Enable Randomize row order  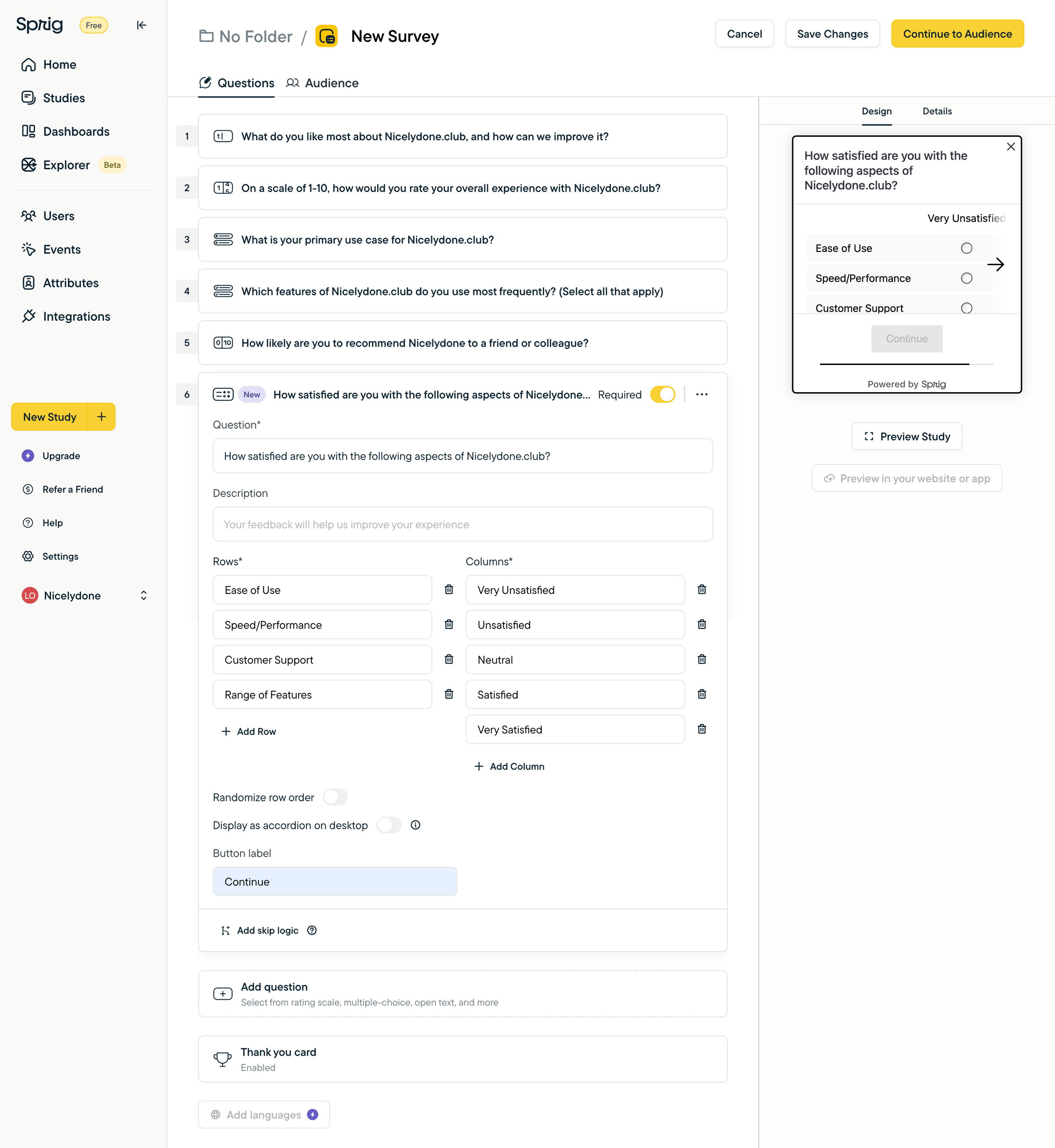[x=335, y=797]
